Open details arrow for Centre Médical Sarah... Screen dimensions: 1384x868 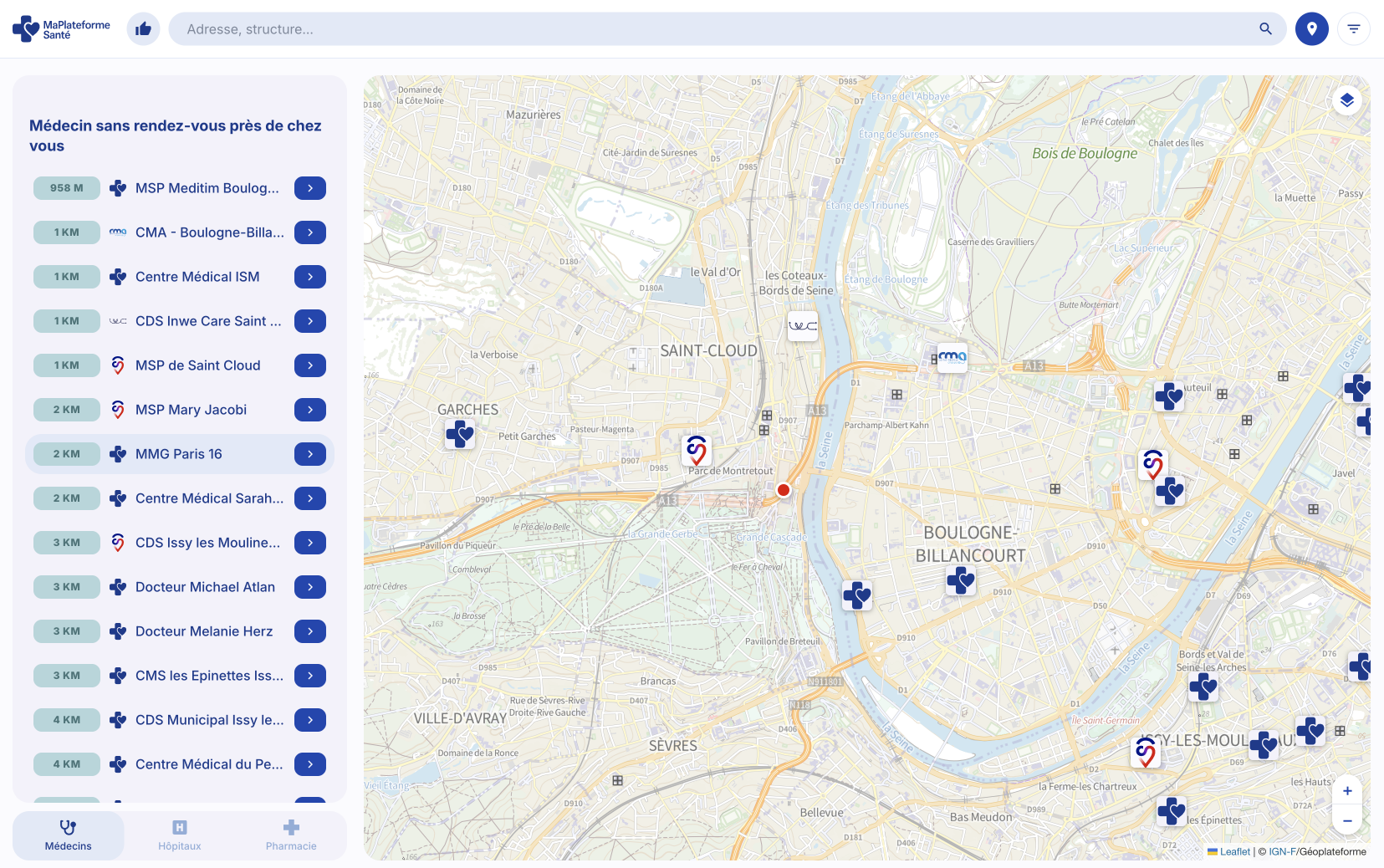tap(310, 498)
